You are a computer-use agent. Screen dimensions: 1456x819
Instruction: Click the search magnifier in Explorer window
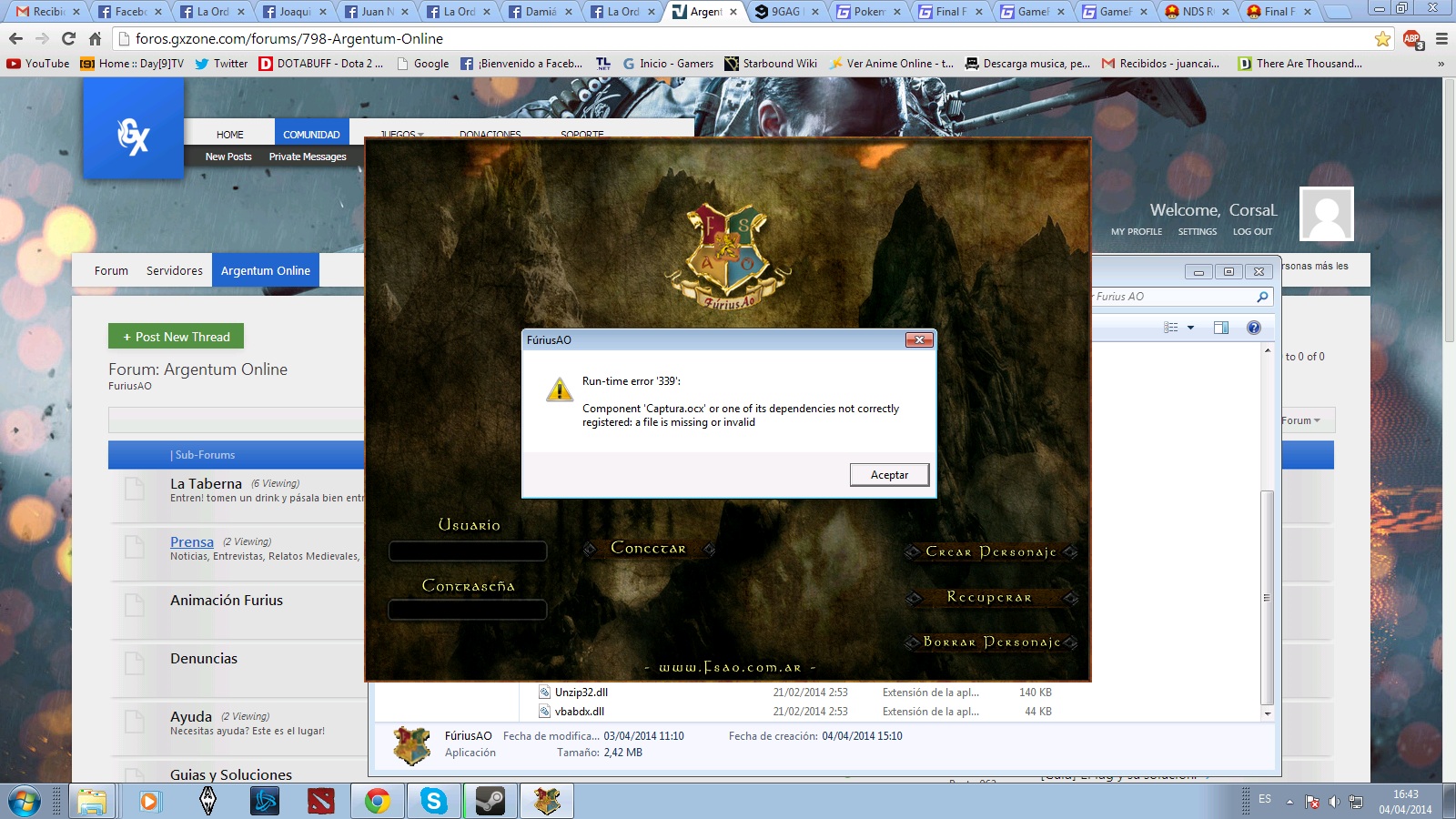pos(1262,297)
